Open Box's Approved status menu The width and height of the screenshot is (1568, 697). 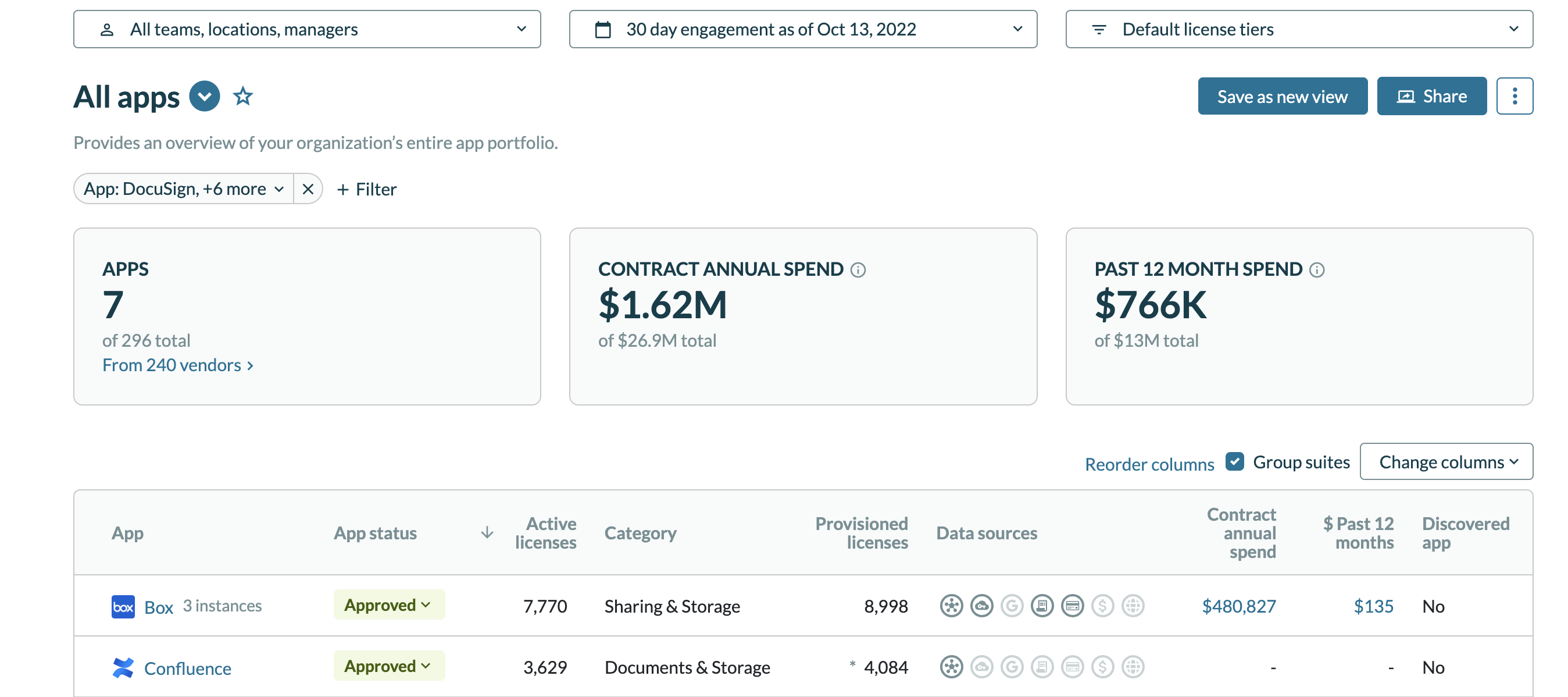tap(388, 605)
